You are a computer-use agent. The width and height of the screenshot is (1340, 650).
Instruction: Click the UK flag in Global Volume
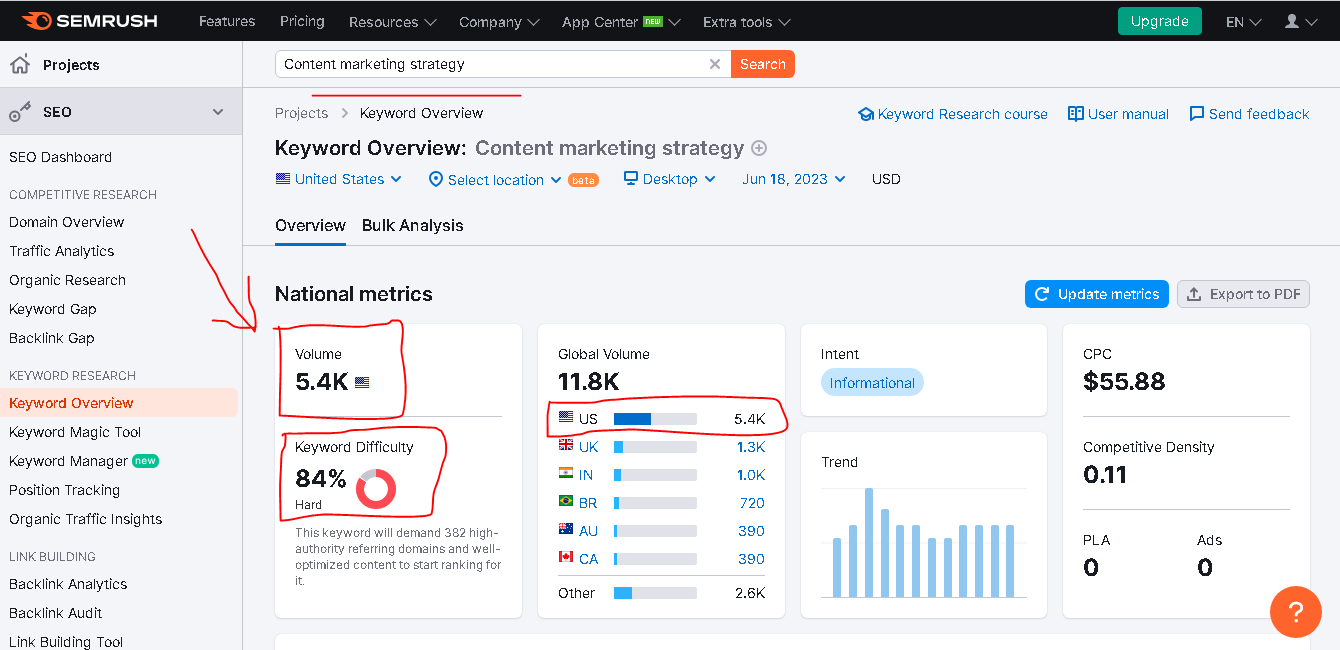click(x=566, y=446)
